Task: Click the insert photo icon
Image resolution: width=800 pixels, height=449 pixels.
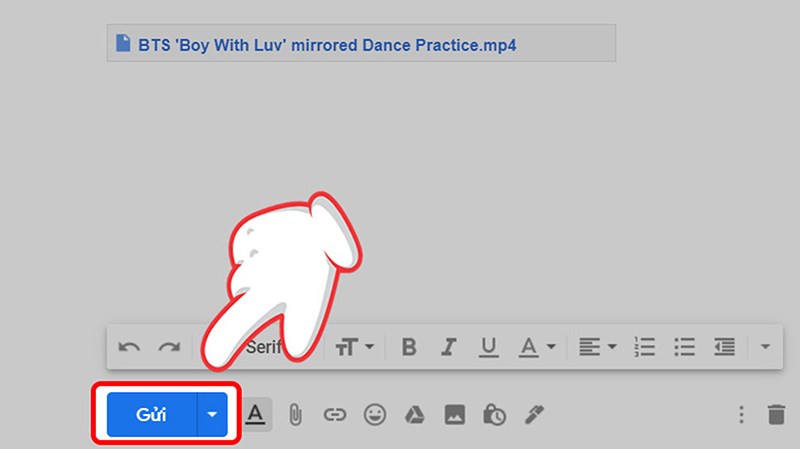Action: (455, 414)
